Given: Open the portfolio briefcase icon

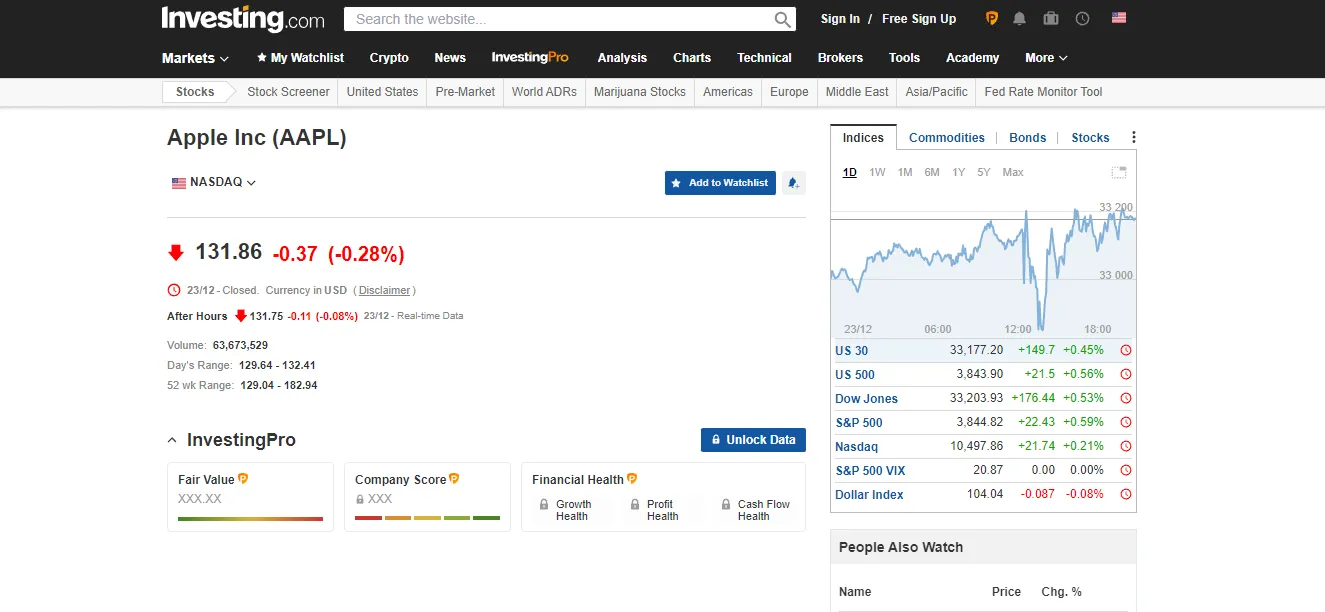Looking at the screenshot, I should (1050, 18).
